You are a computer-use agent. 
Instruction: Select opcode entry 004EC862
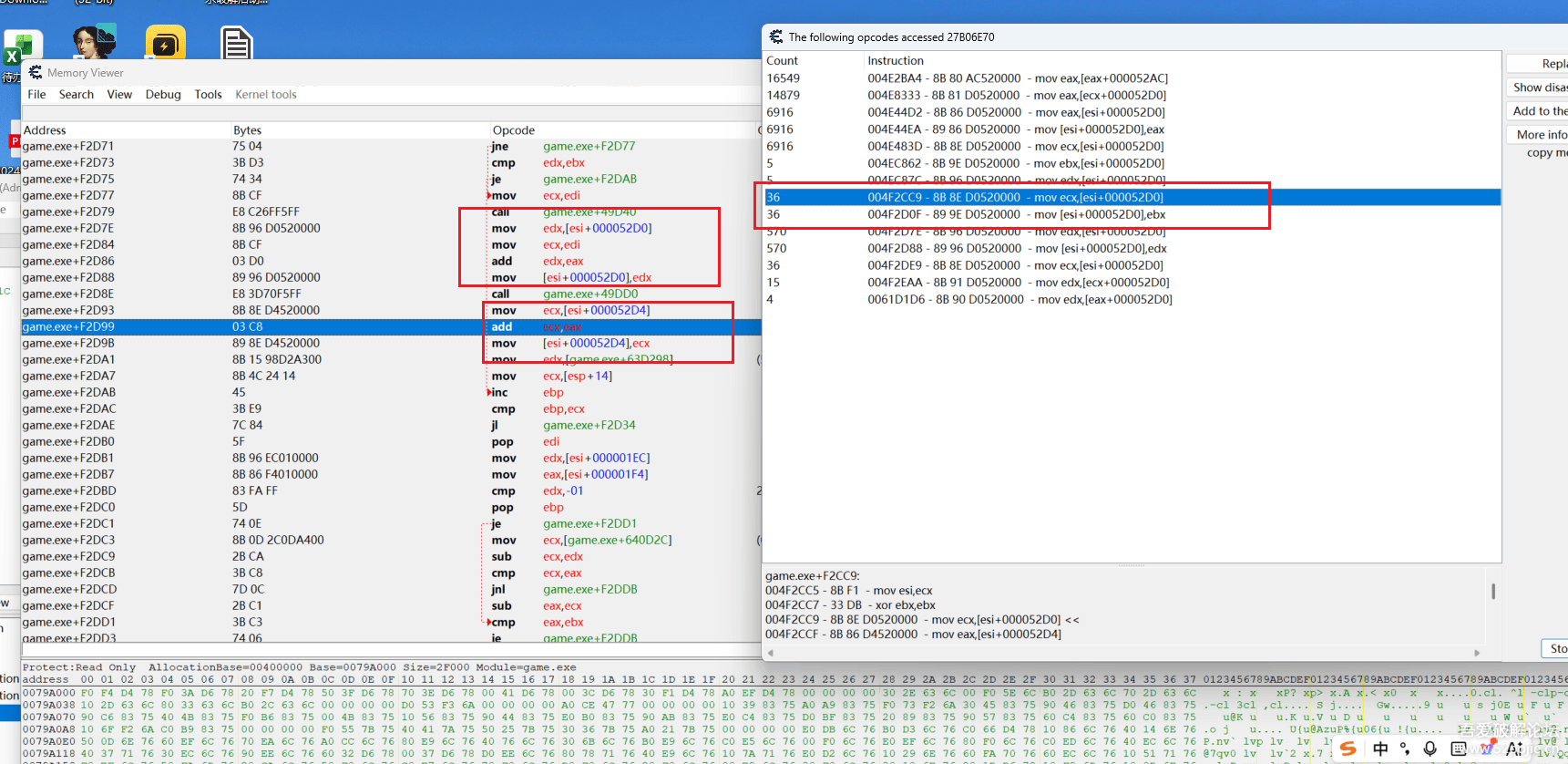coord(1132,163)
